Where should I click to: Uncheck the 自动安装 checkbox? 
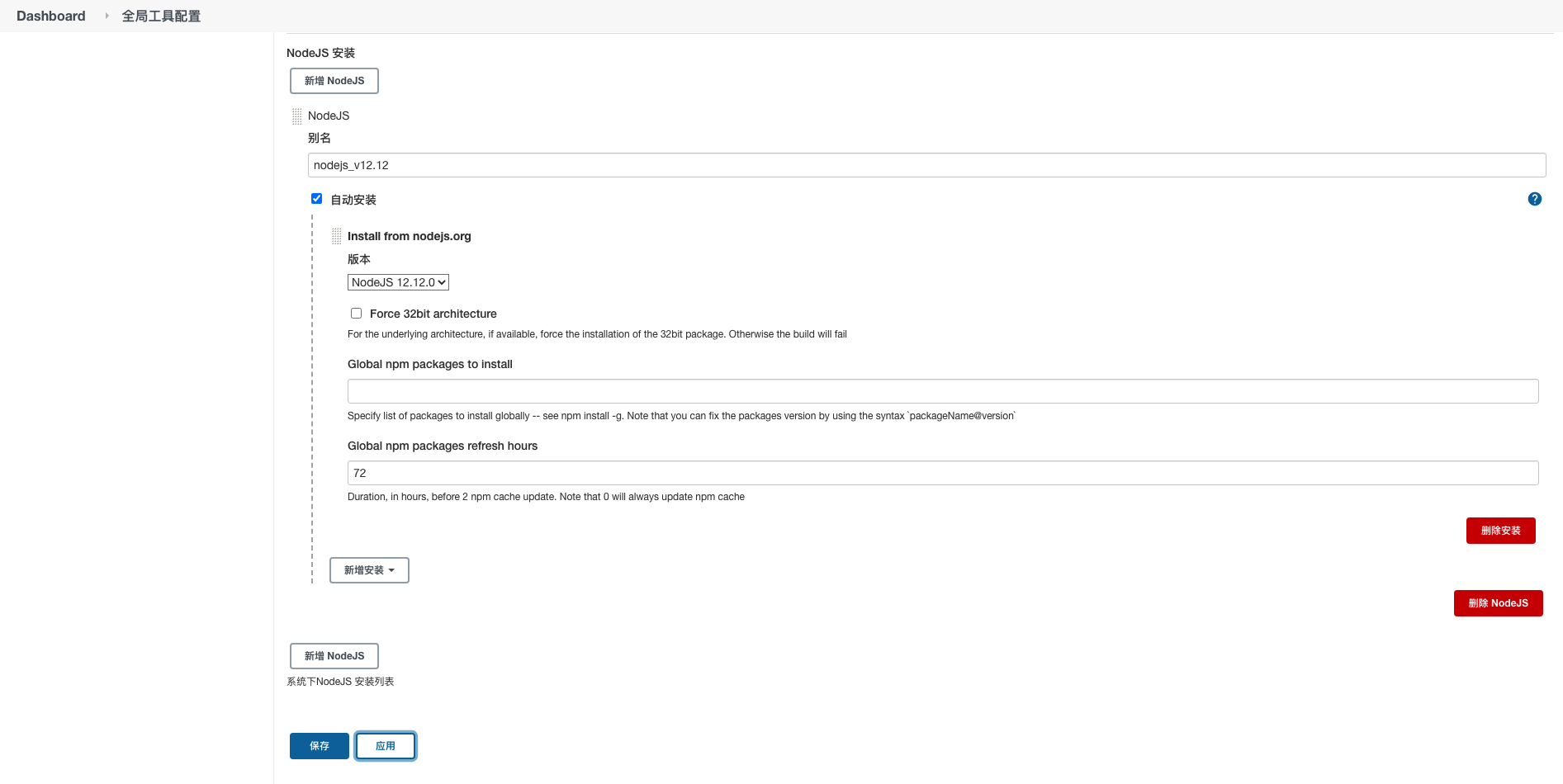[316, 199]
